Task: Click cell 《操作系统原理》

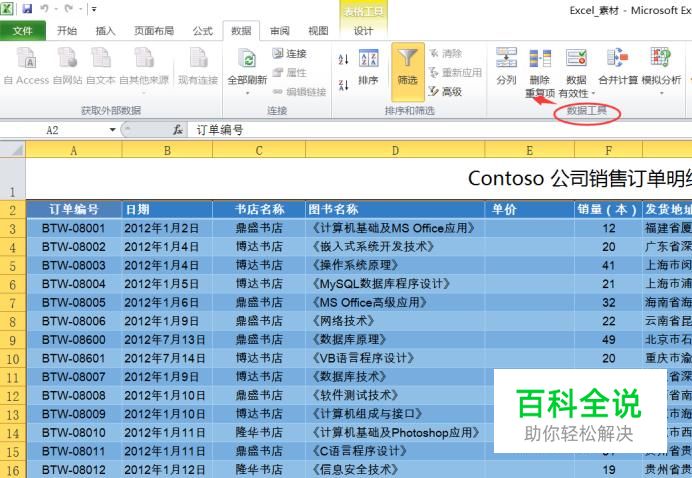Action: (395, 265)
